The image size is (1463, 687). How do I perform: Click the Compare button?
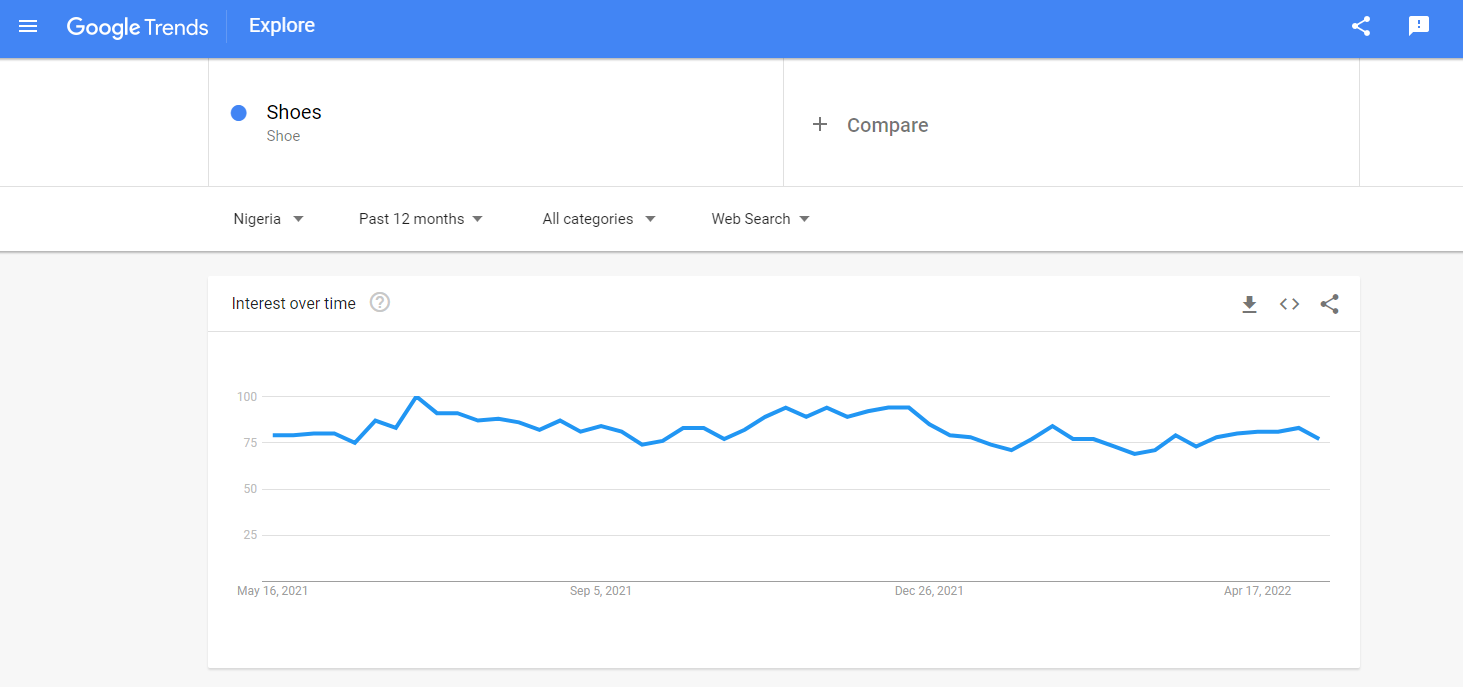[x=887, y=125]
